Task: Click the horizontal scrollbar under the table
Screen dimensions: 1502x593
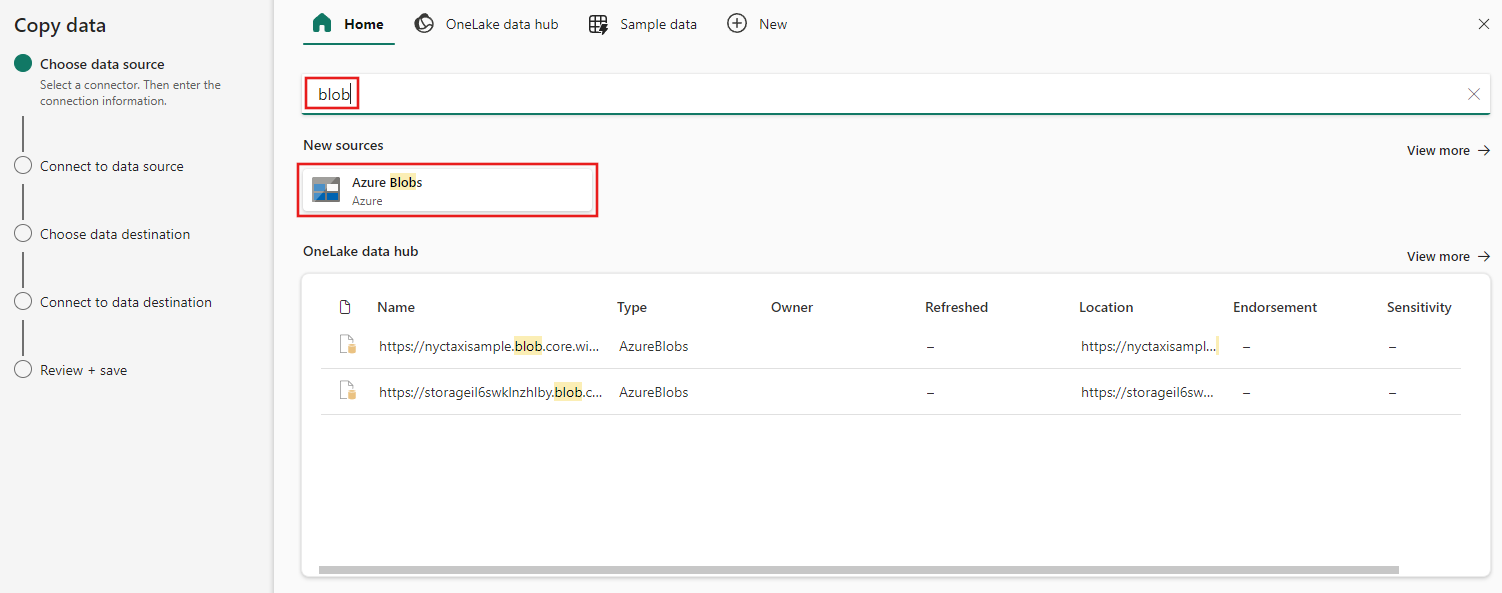Action: tap(858, 570)
